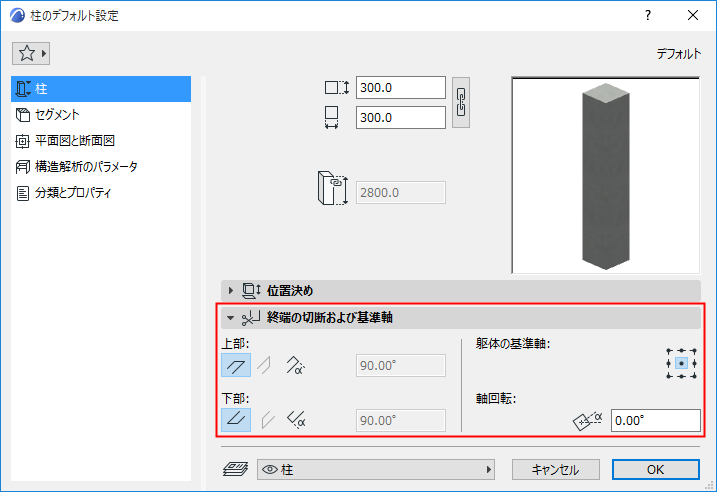Choose center point in core axis anchor grid
This screenshot has height=492, width=717.
point(681,364)
